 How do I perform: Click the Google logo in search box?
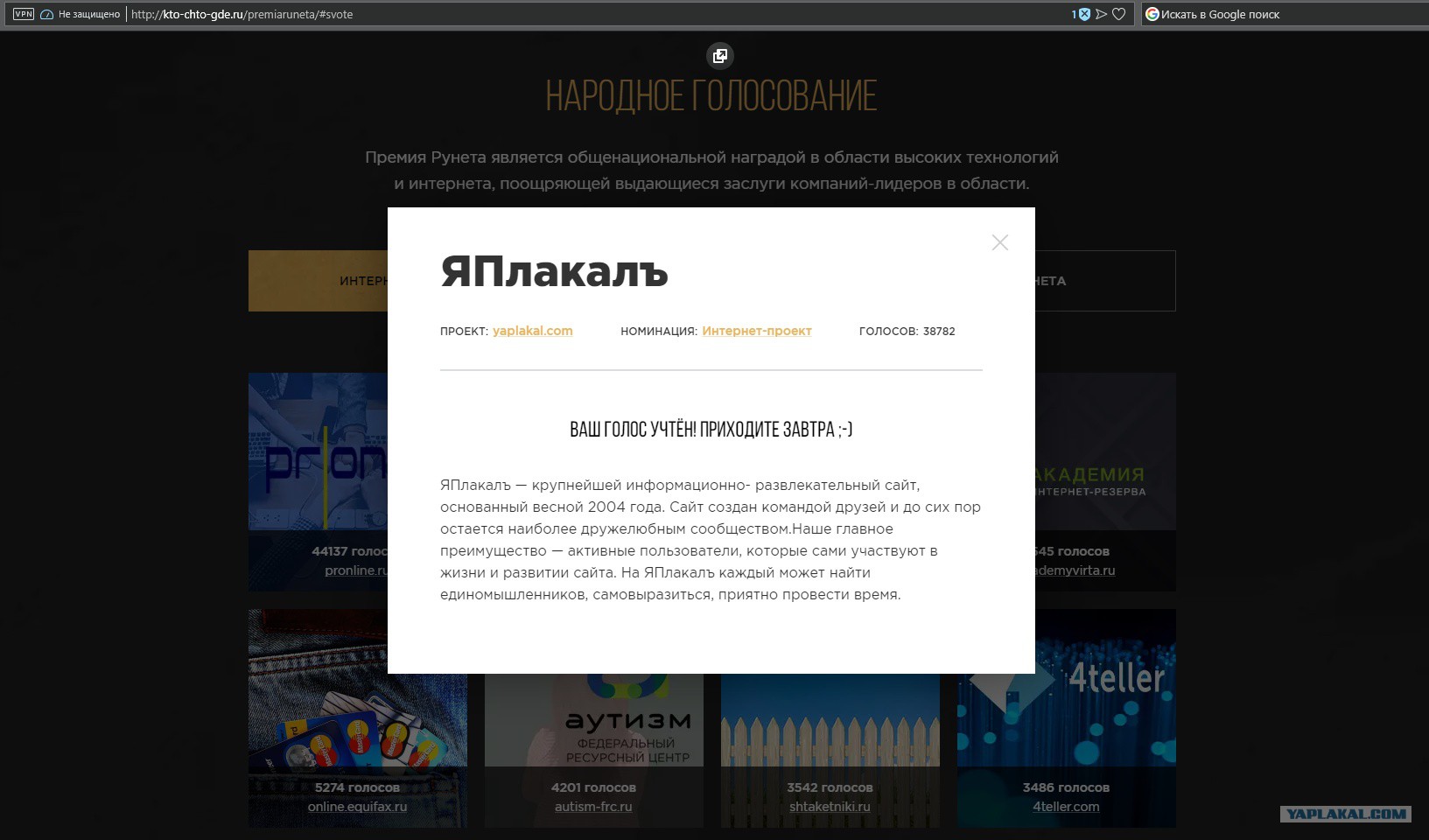point(1152,14)
